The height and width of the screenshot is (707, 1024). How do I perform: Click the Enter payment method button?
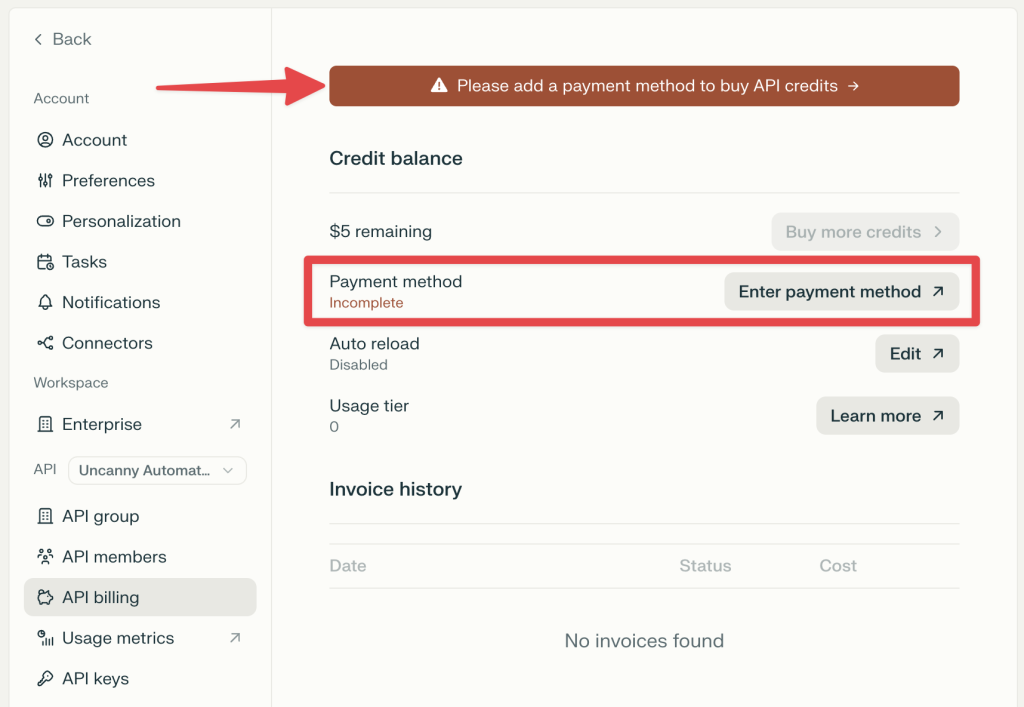842,291
